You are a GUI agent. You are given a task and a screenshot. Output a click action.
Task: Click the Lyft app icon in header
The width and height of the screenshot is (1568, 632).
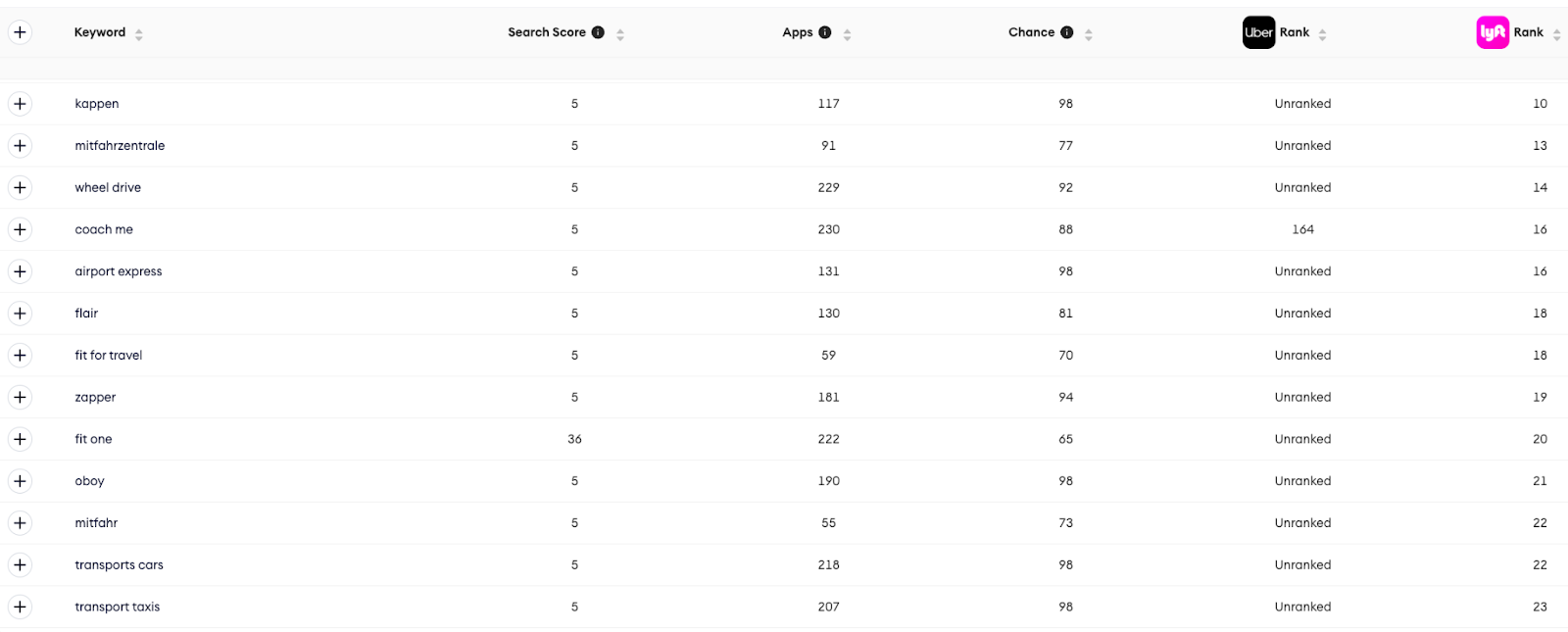pos(1493,32)
